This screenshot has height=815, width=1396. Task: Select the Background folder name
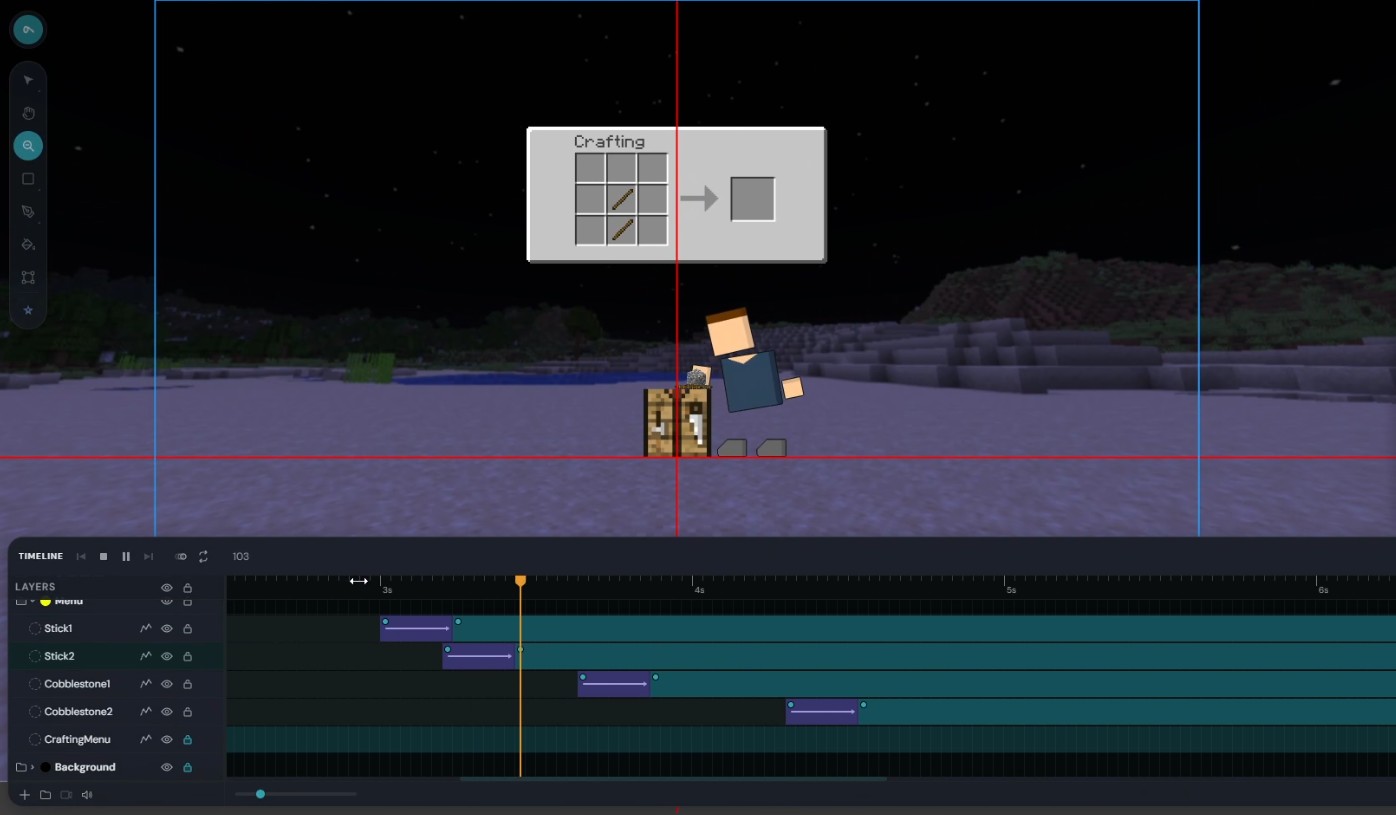click(x=85, y=767)
